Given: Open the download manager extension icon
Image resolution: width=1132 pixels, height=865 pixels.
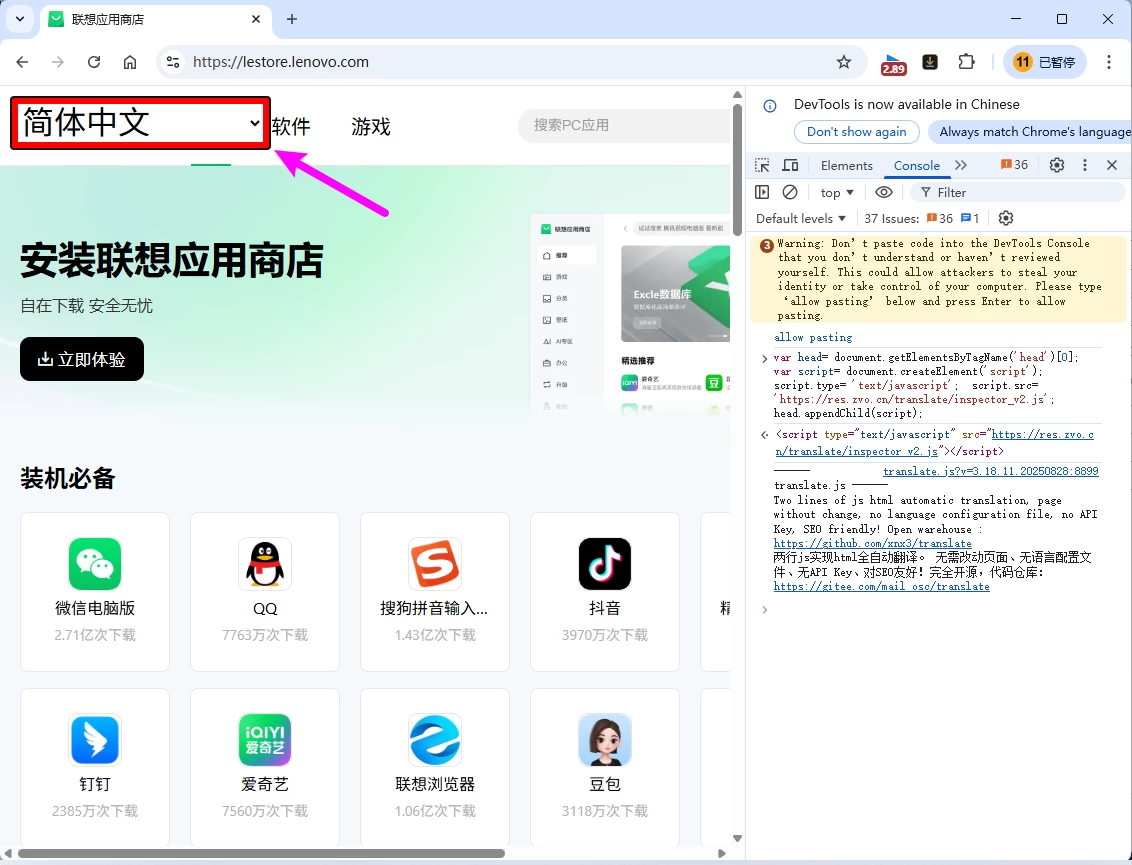Looking at the screenshot, I should click(930, 62).
